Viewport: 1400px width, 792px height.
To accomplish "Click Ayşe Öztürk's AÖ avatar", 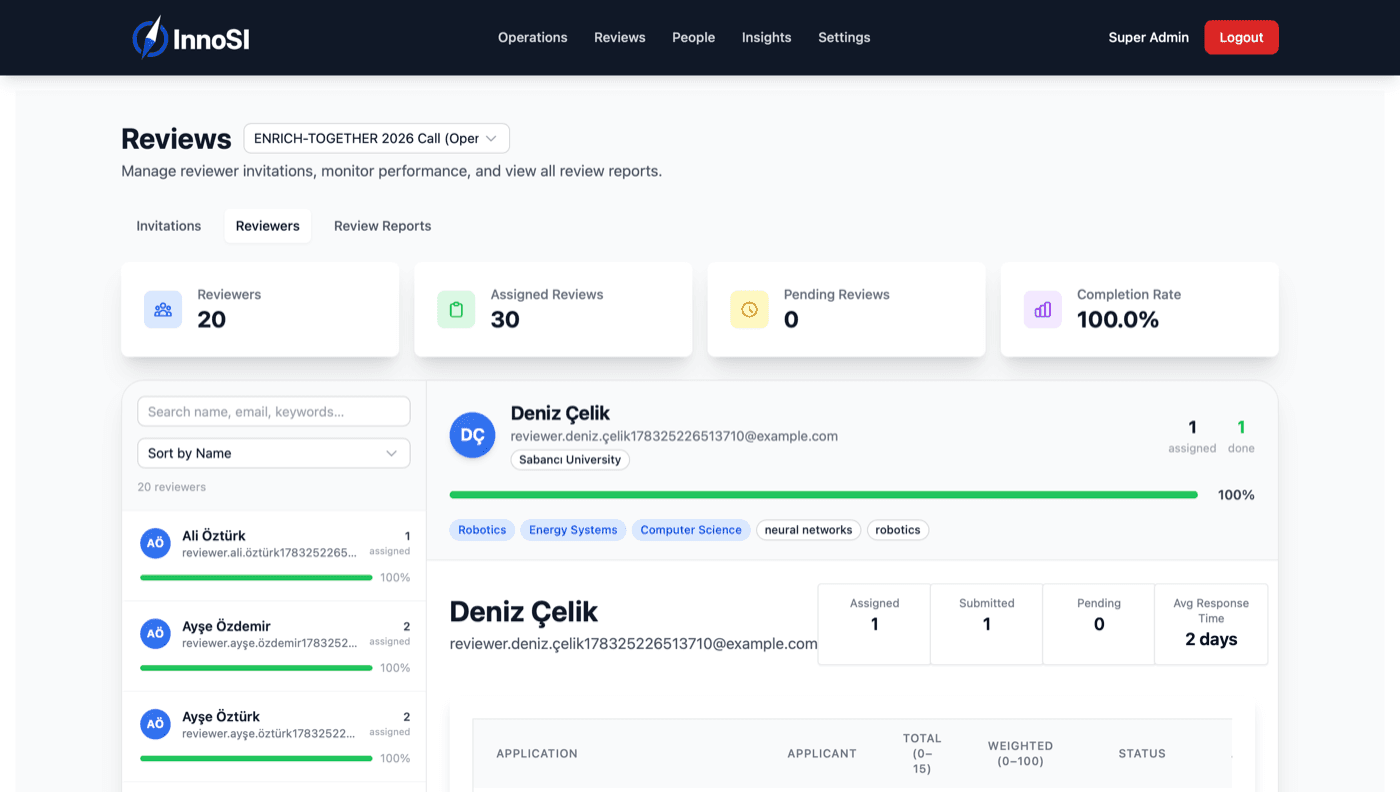I will (x=155, y=724).
